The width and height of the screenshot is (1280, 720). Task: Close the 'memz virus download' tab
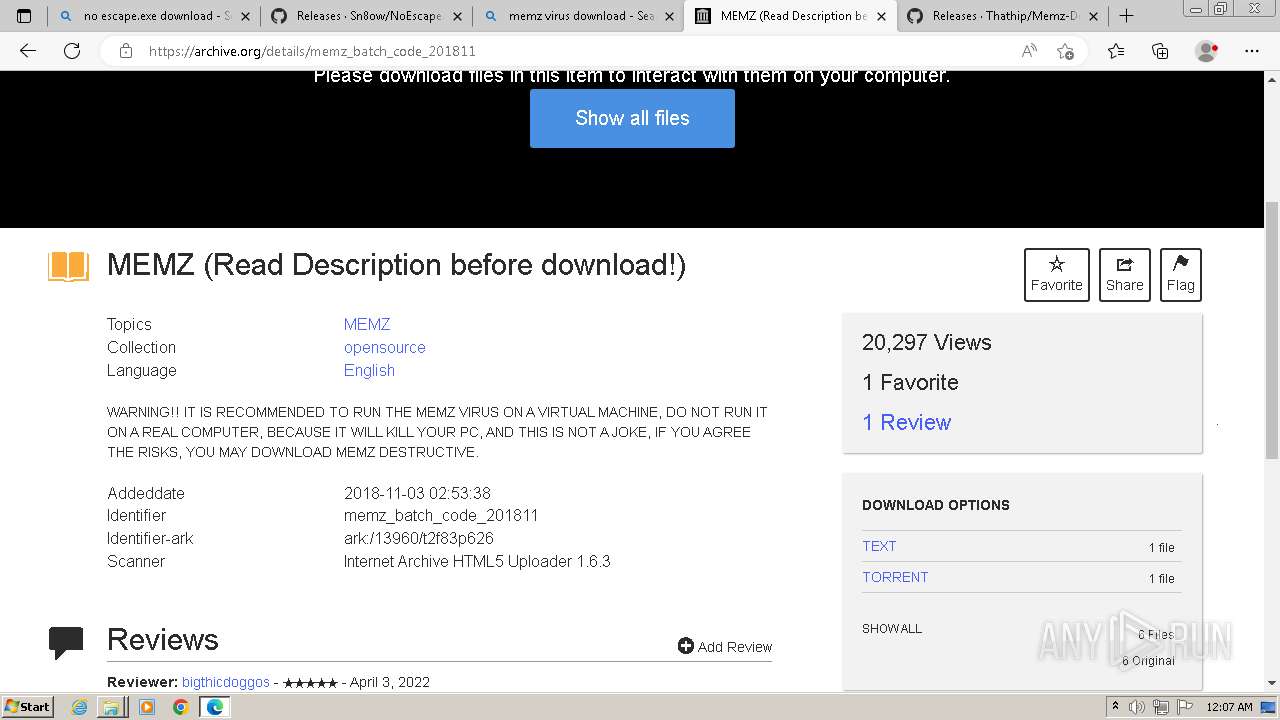tap(669, 16)
